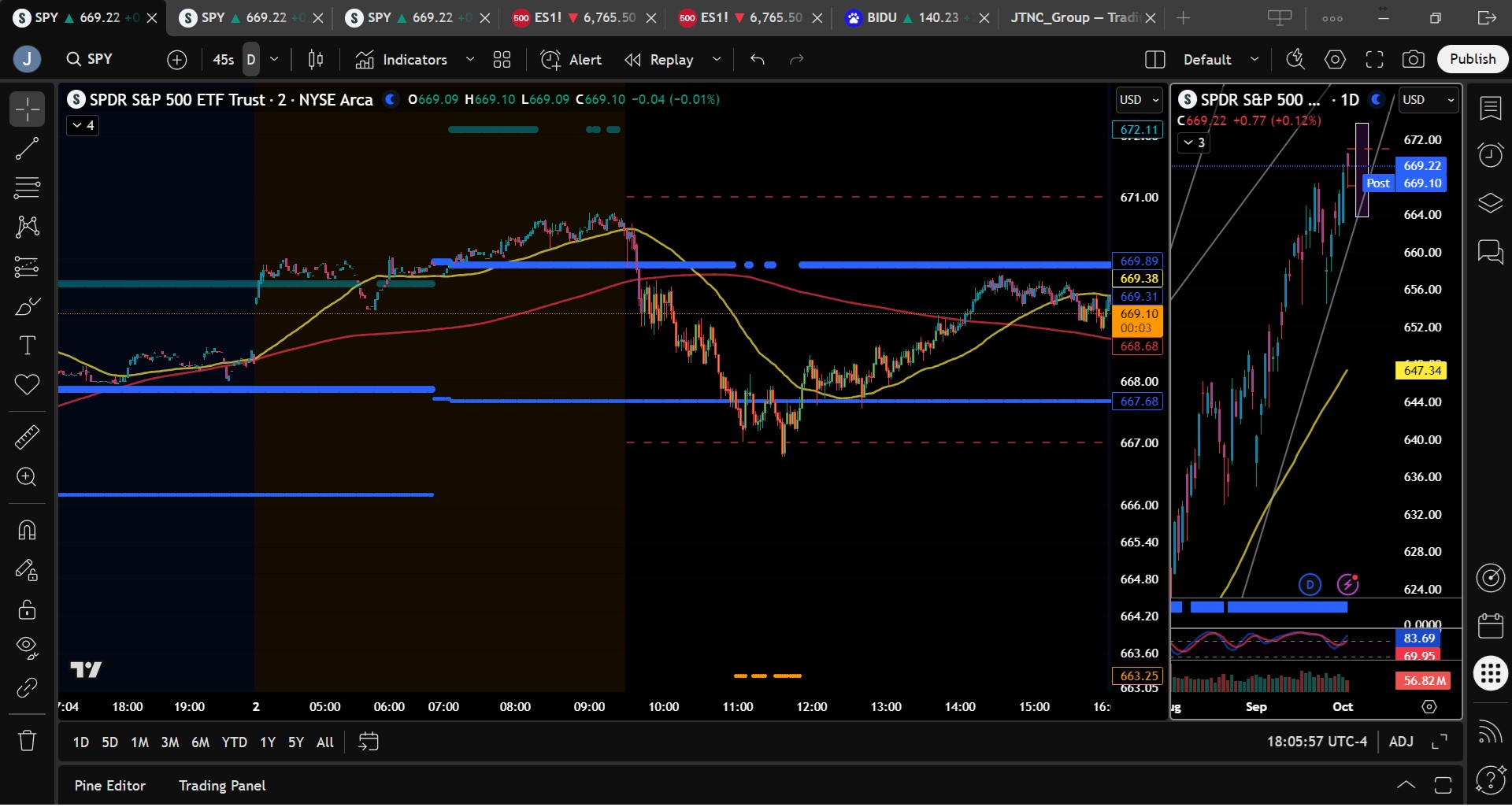The image size is (1512, 807).
Task: Collapse the main chart indicator legend
Action: click(83, 125)
